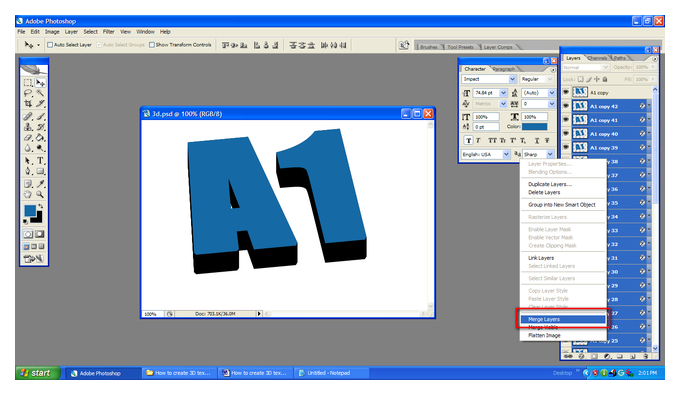This screenshot has height=395, width=680.
Task: Open the Move tool preset picker arrow
Action: (x=38, y=45)
